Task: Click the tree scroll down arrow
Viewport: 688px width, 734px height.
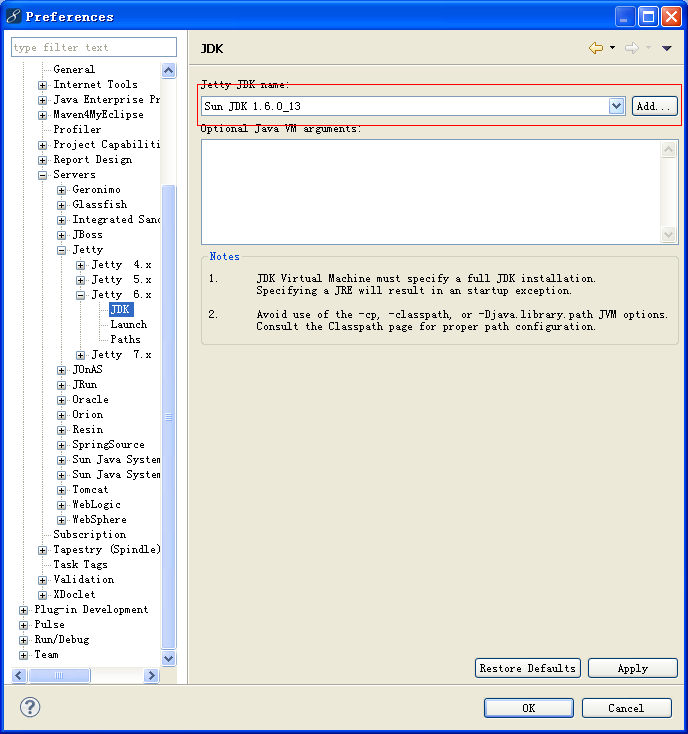Action: coord(168,658)
